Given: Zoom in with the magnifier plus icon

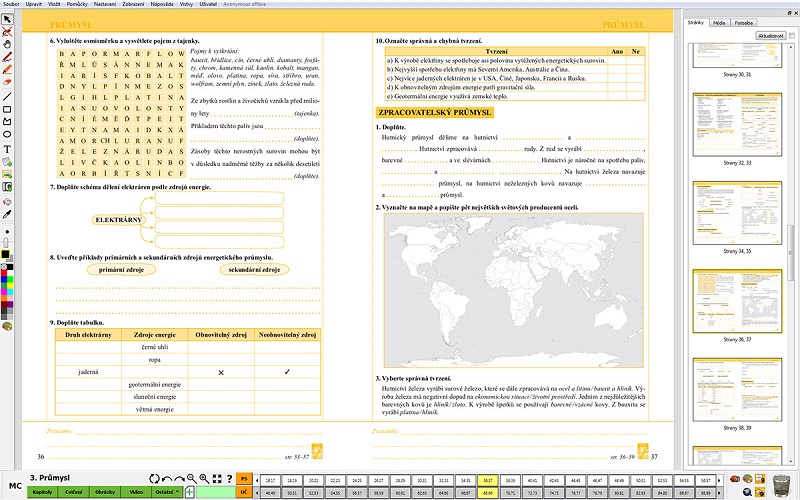Looking at the screenshot, I should (x=204, y=479).
